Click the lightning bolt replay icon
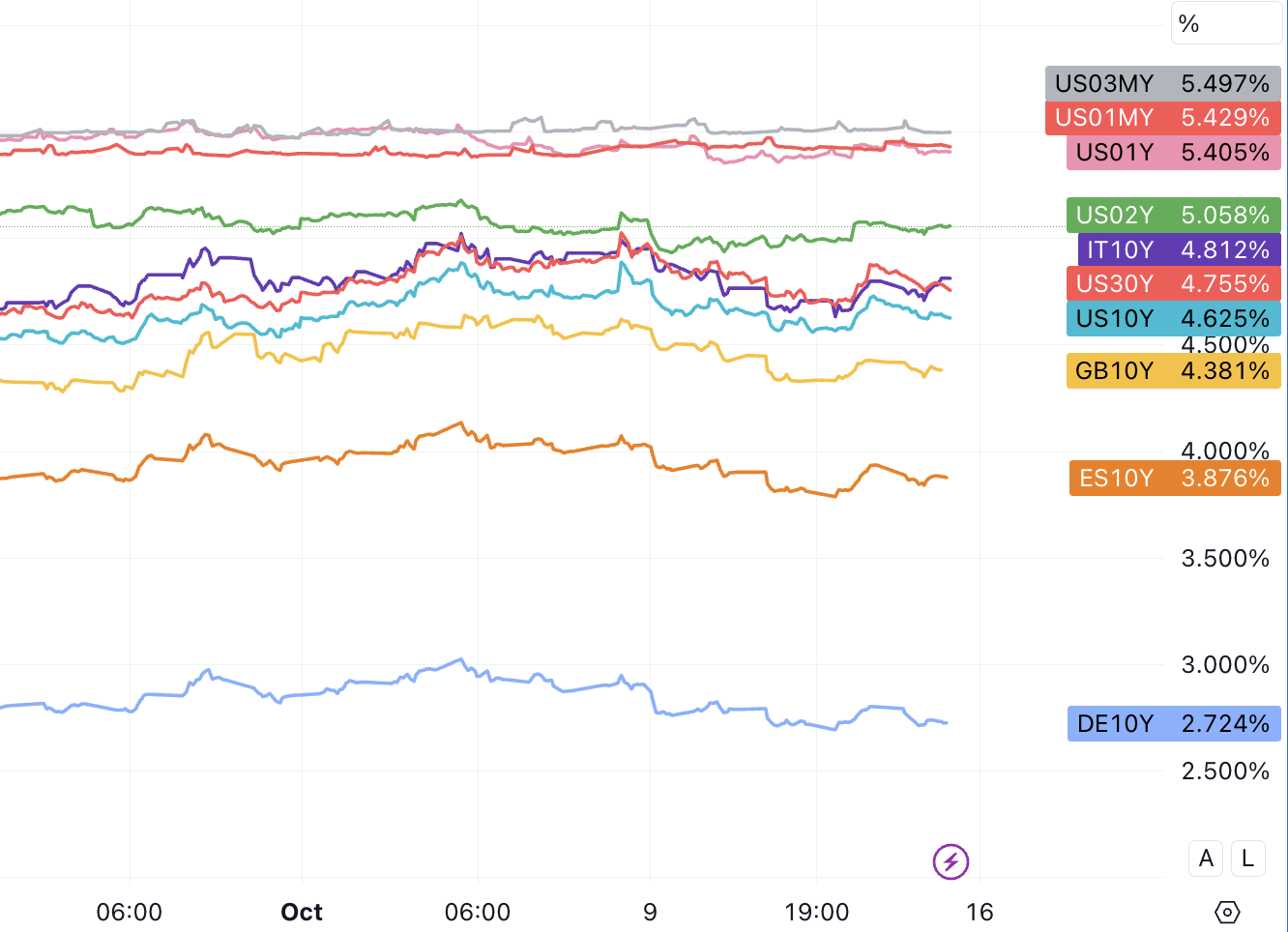 coord(951,861)
